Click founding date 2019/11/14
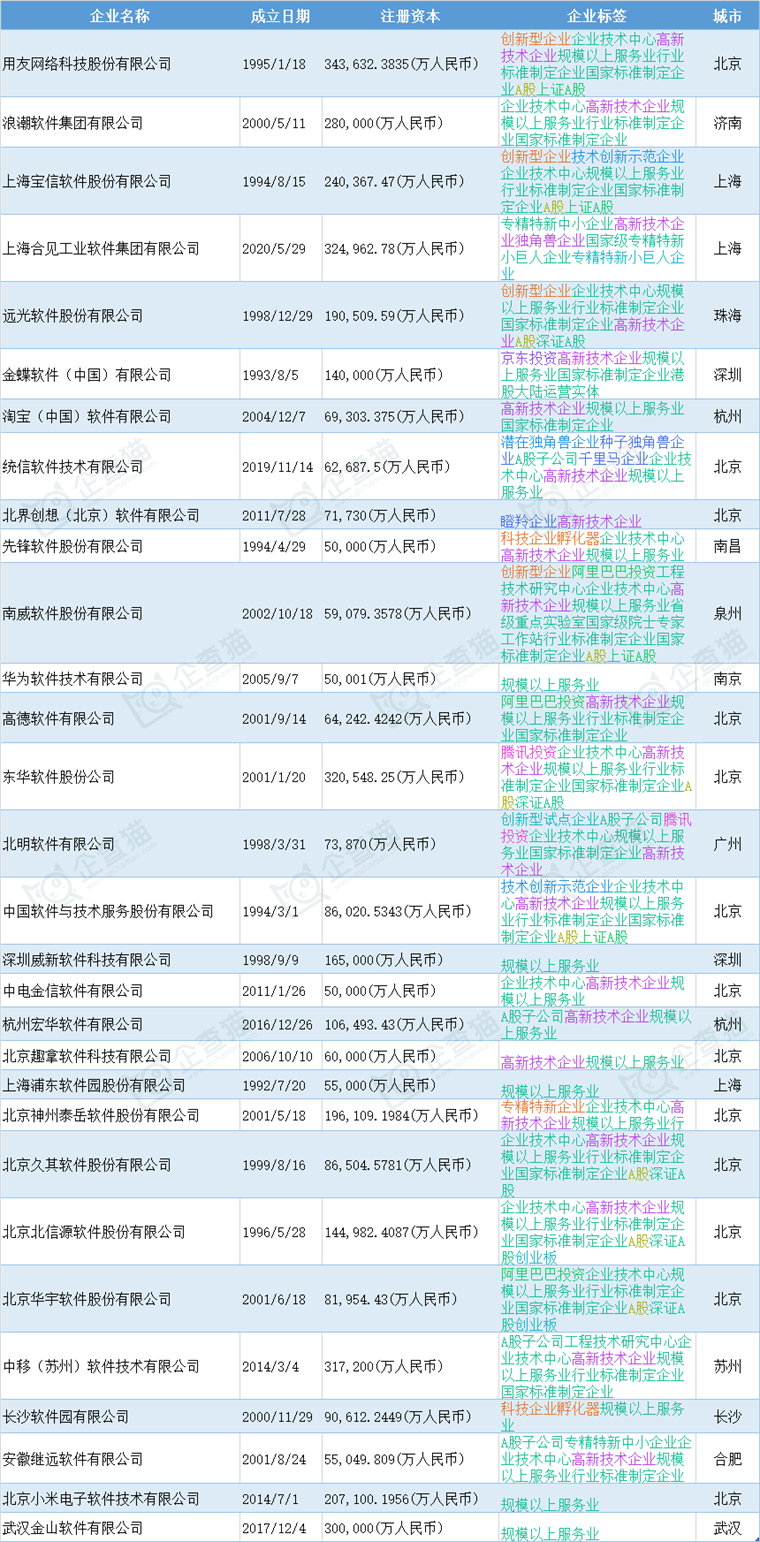The image size is (760, 1542). tap(278, 466)
